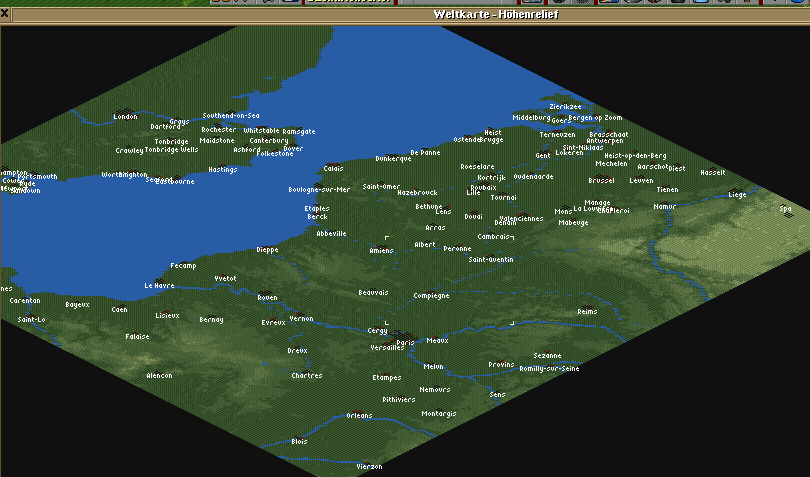
Task: Click the Hazebrouck town label
Action: [417, 193]
